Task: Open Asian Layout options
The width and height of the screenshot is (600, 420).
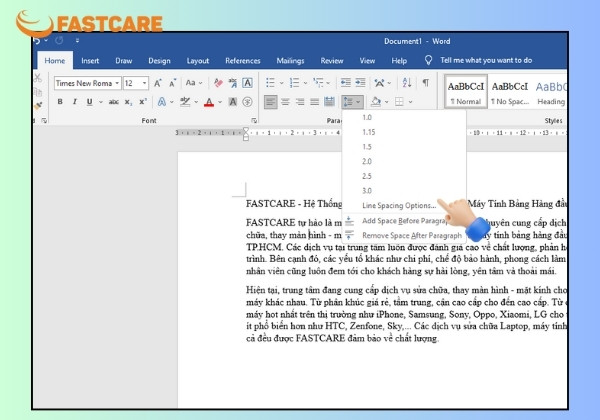Action: (x=379, y=83)
